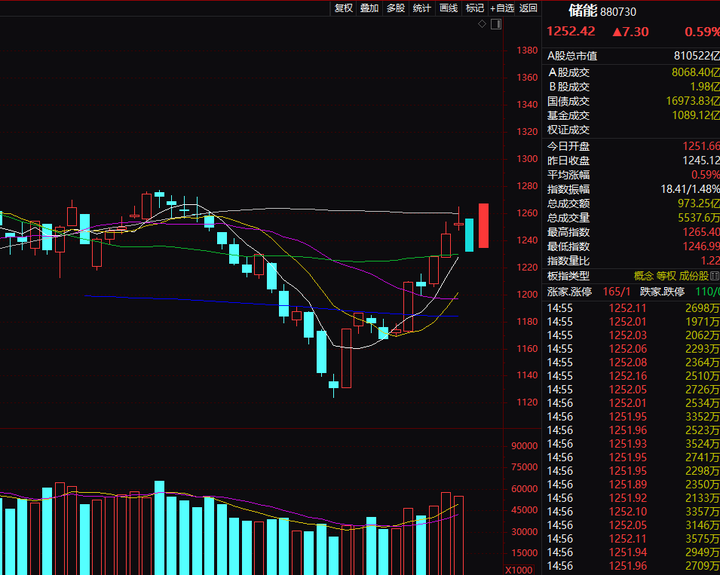
Task: Click the 涨家.涨停 count 165/1
Action: tap(616, 292)
